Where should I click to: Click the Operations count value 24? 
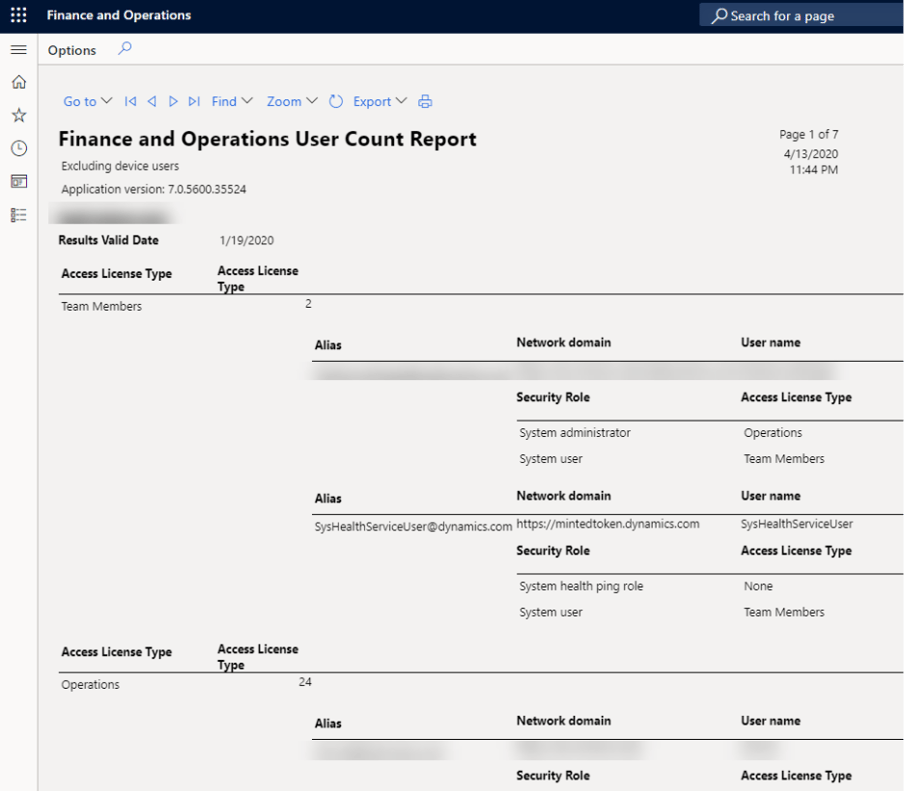pyautogui.click(x=305, y=682)
